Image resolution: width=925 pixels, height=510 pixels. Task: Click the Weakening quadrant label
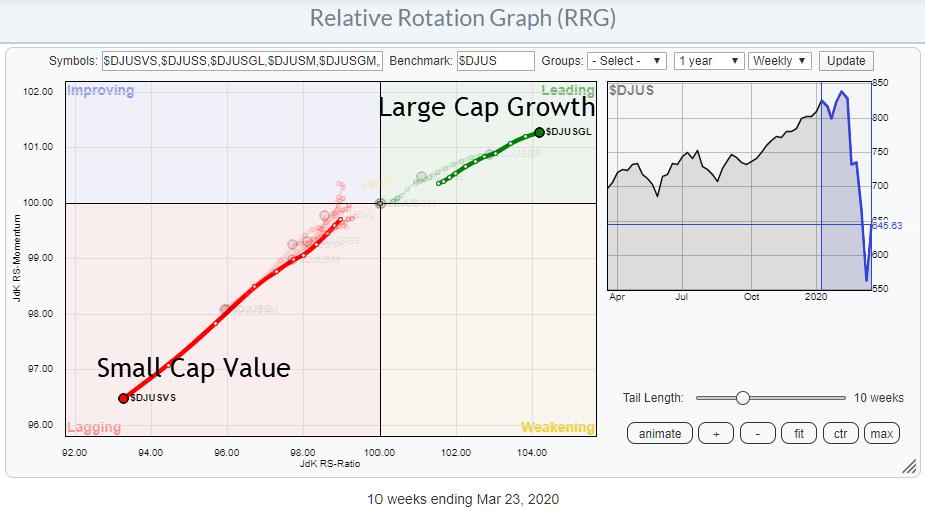[557, 428]
